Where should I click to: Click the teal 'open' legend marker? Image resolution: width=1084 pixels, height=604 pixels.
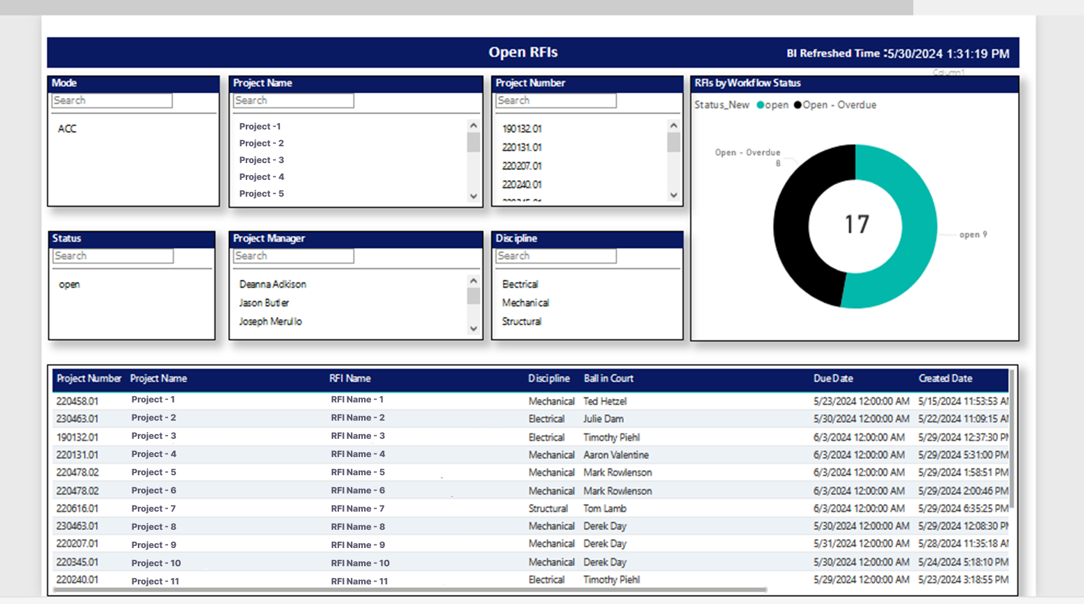[x=761, y=105]
